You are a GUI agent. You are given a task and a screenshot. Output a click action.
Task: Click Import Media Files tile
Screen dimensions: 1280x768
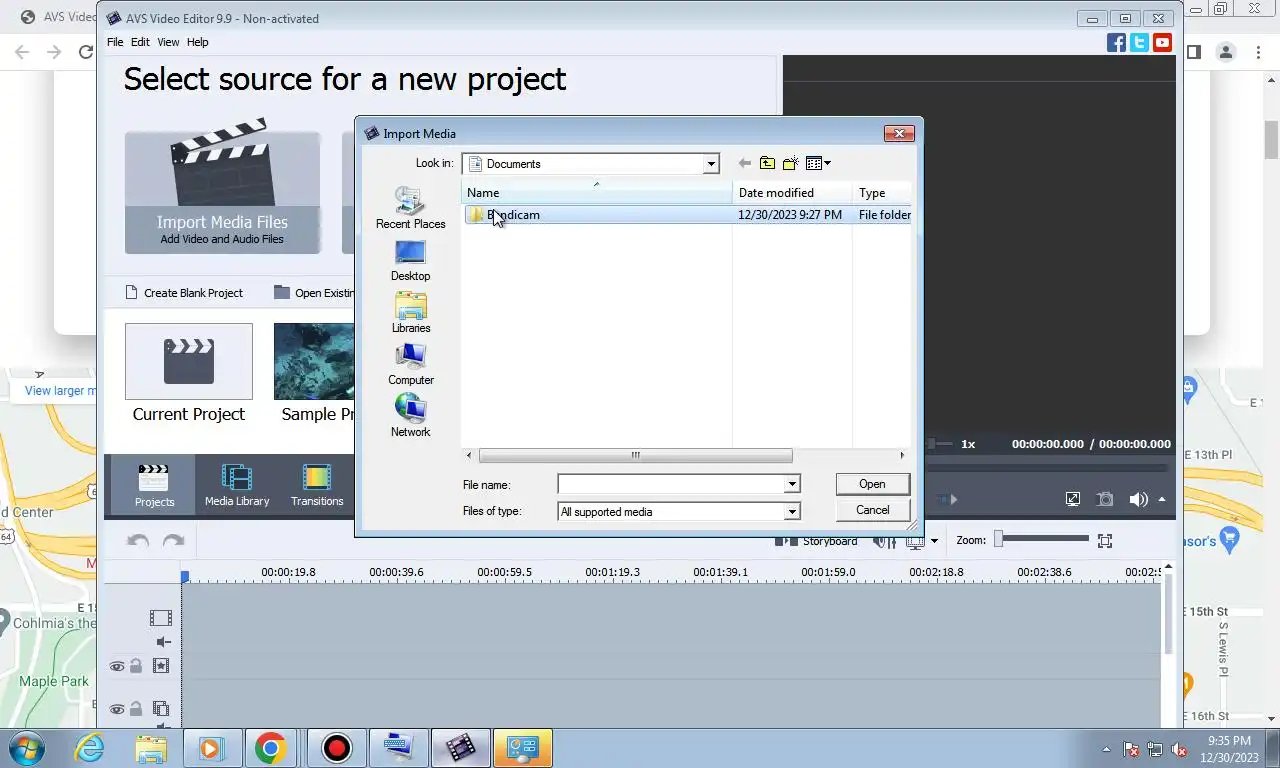tap(222, 192)
